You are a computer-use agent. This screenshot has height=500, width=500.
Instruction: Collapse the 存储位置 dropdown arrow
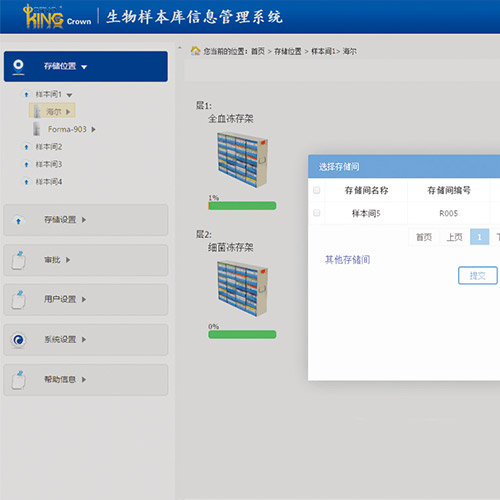click(84, 67)
